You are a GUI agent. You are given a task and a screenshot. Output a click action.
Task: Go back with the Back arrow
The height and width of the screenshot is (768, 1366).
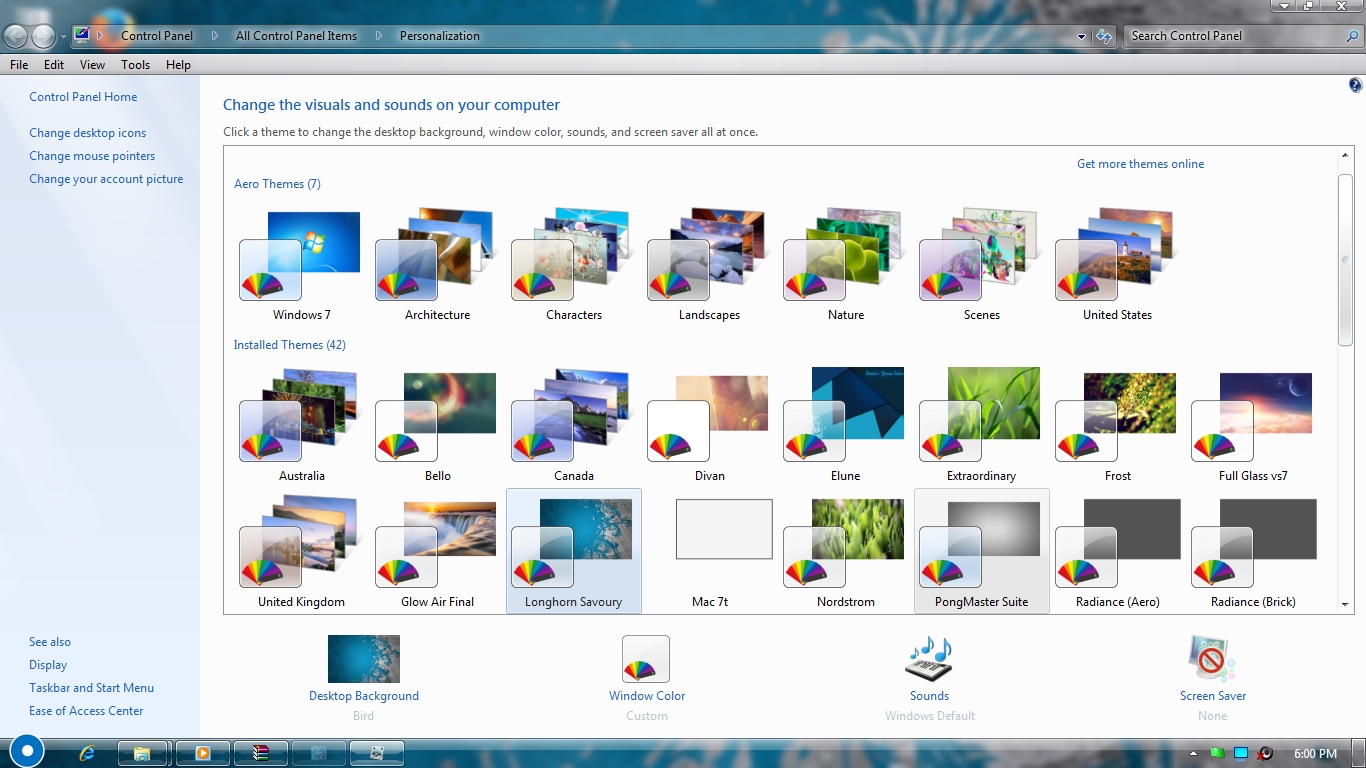(x=15, y=37)
